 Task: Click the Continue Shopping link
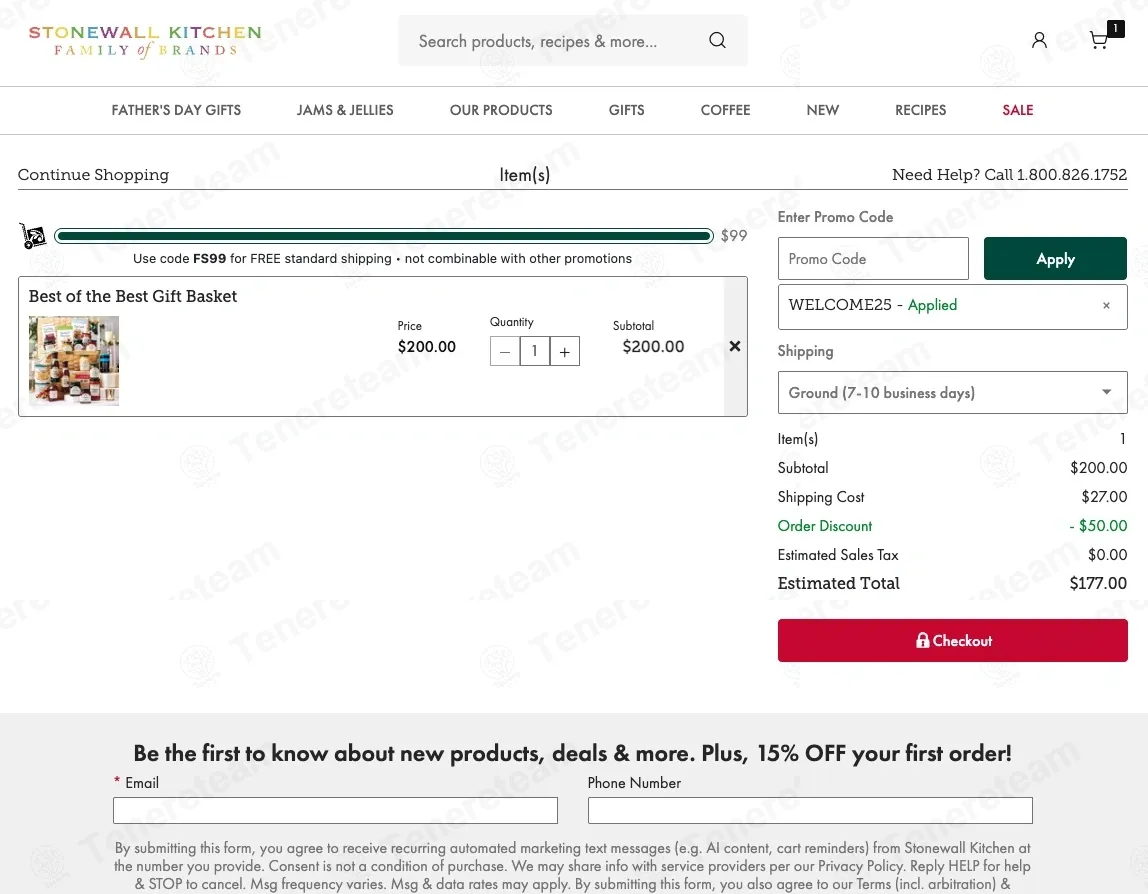click(93, 174)
